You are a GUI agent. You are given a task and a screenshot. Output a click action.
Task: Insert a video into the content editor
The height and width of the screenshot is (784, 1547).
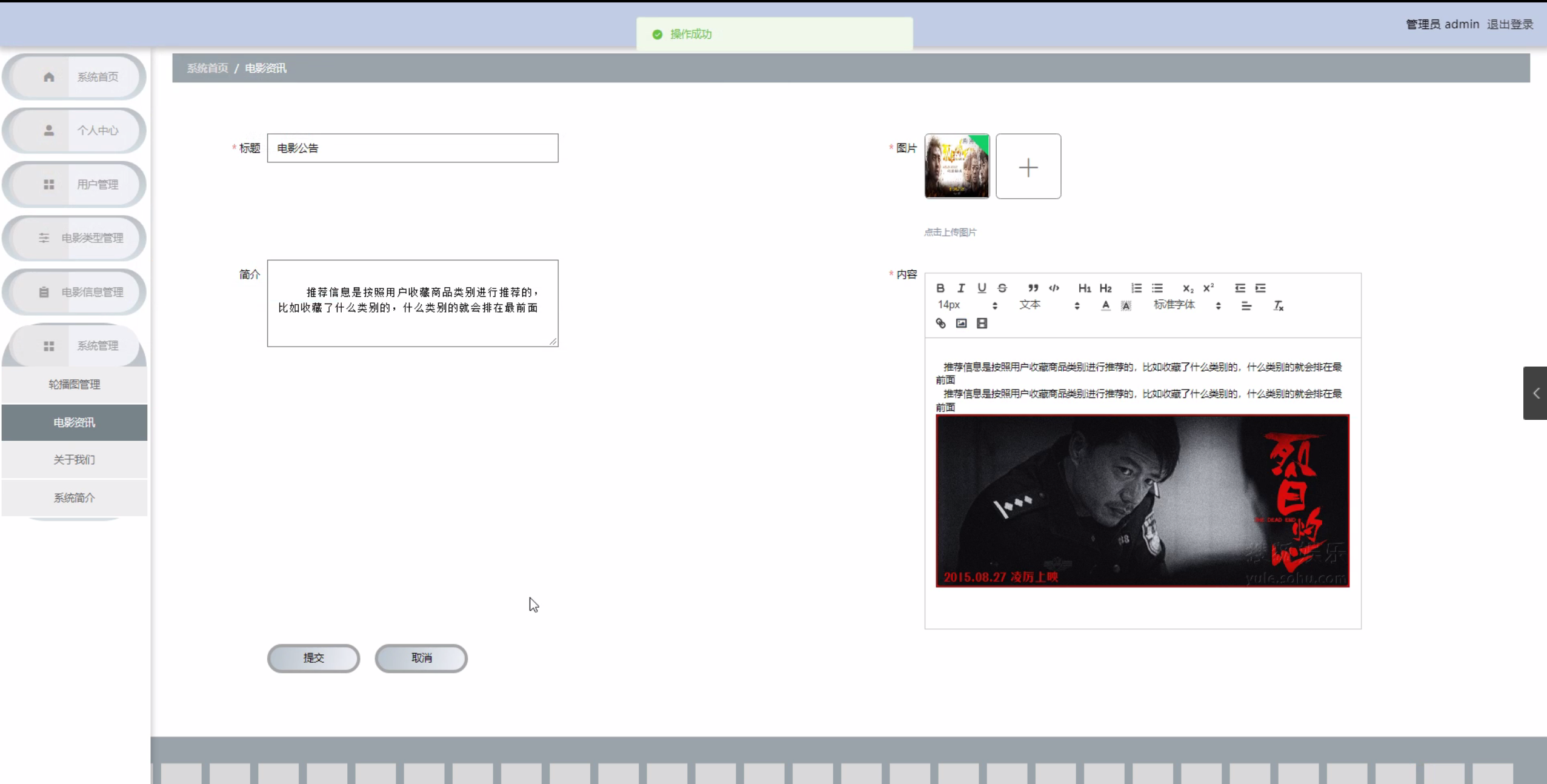982,323
